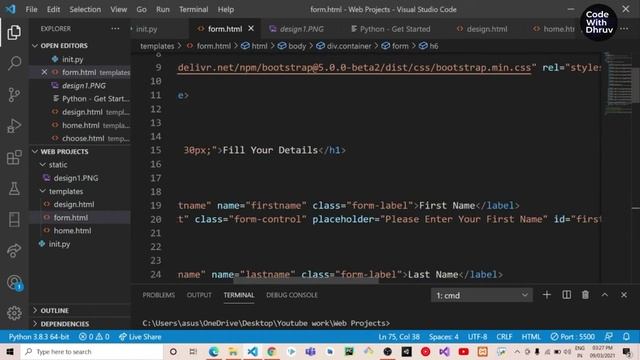The width and height of the screenshot is (640, 360).
Task: Kill the terminal with trash icon
Action: point(585,295)
